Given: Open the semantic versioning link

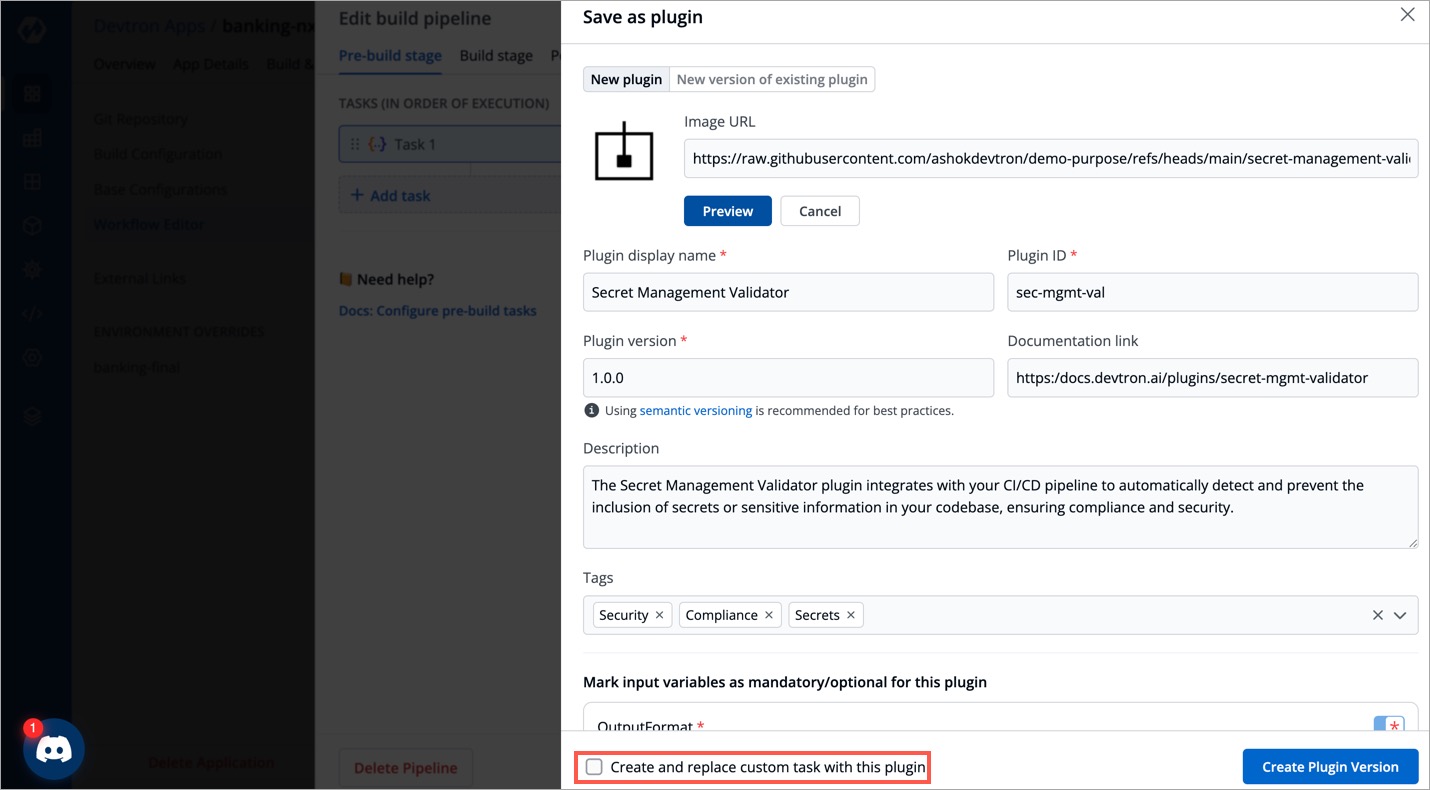Looking at the screenshot, I should 695,410.
